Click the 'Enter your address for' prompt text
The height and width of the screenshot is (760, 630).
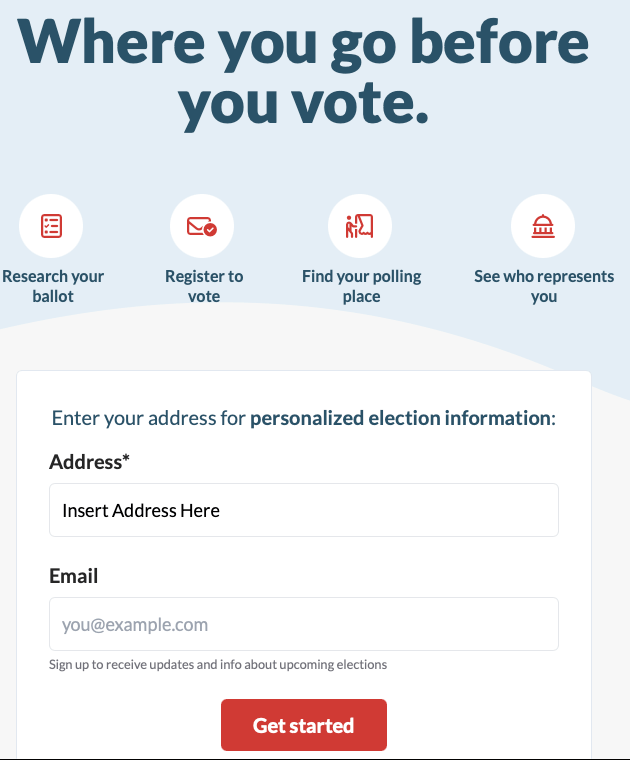click(x=148, y=418)
